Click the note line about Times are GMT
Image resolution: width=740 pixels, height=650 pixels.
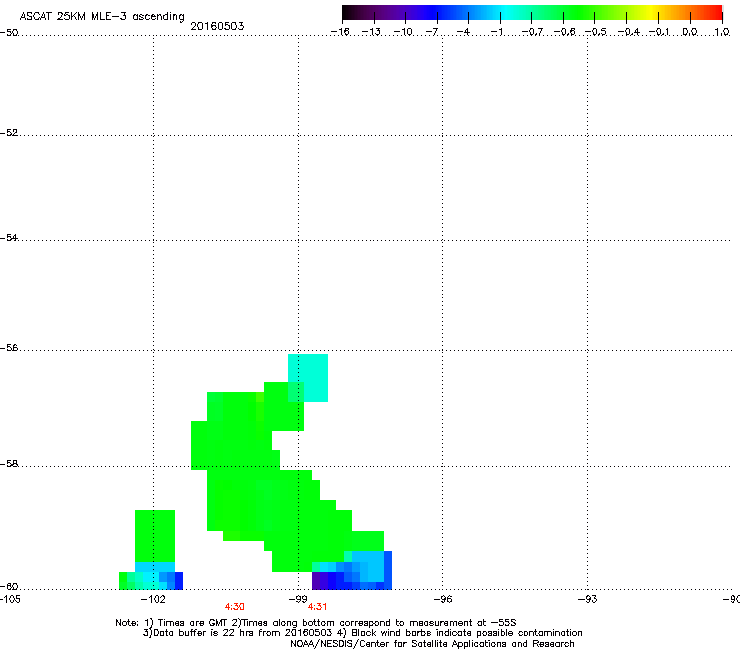[316, 623]
